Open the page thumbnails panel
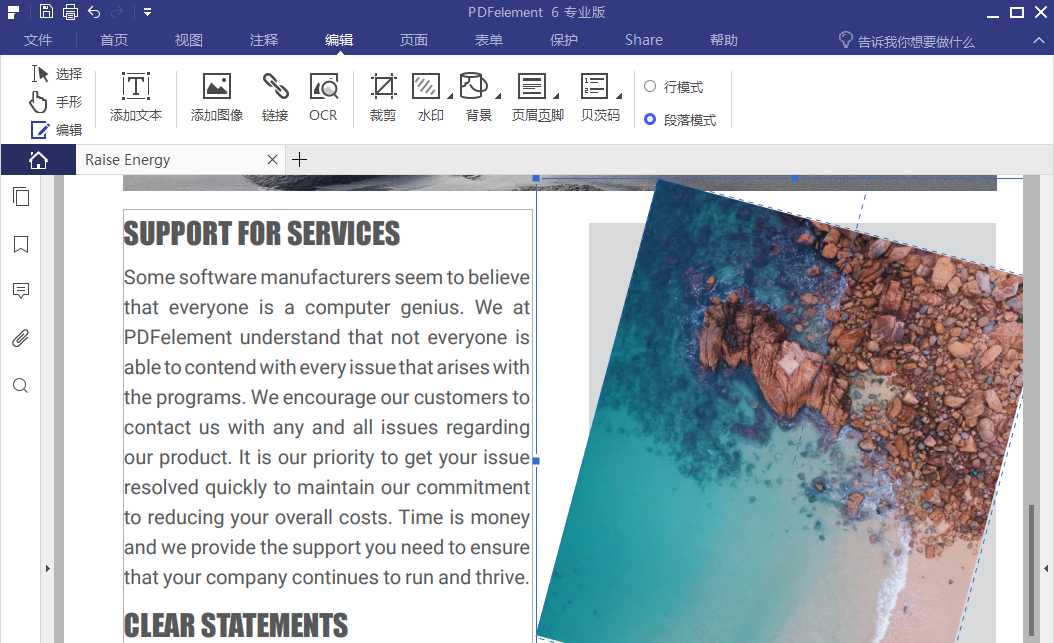Viewport: 1054px width, 643px height. coord(21,197)
